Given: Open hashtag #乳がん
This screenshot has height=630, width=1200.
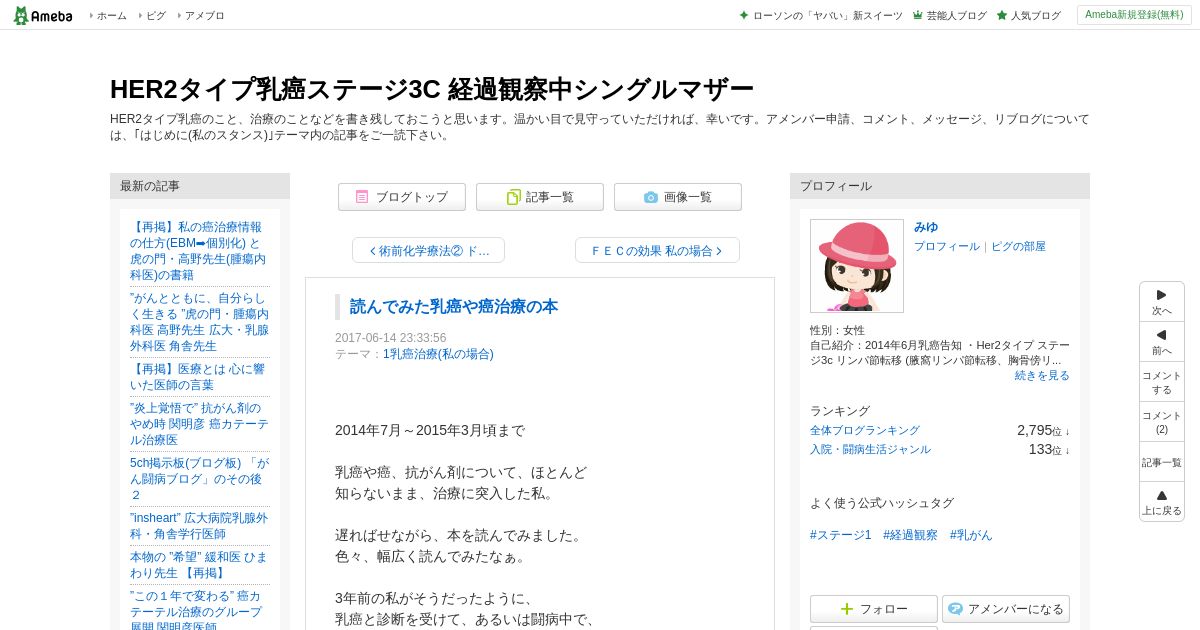Looking at the screenshot, I should pyautogui.click(x=971, y=535).
